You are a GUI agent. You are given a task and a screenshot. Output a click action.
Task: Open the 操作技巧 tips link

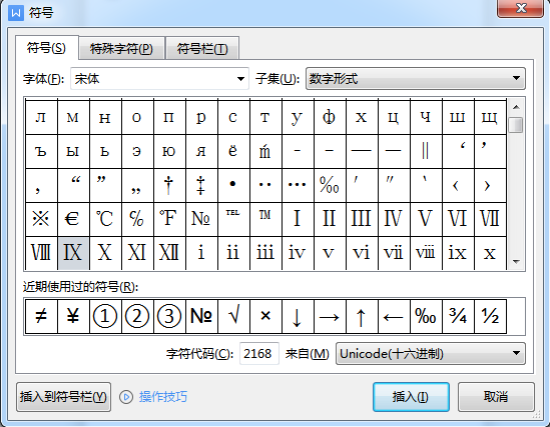pos(163,397)
